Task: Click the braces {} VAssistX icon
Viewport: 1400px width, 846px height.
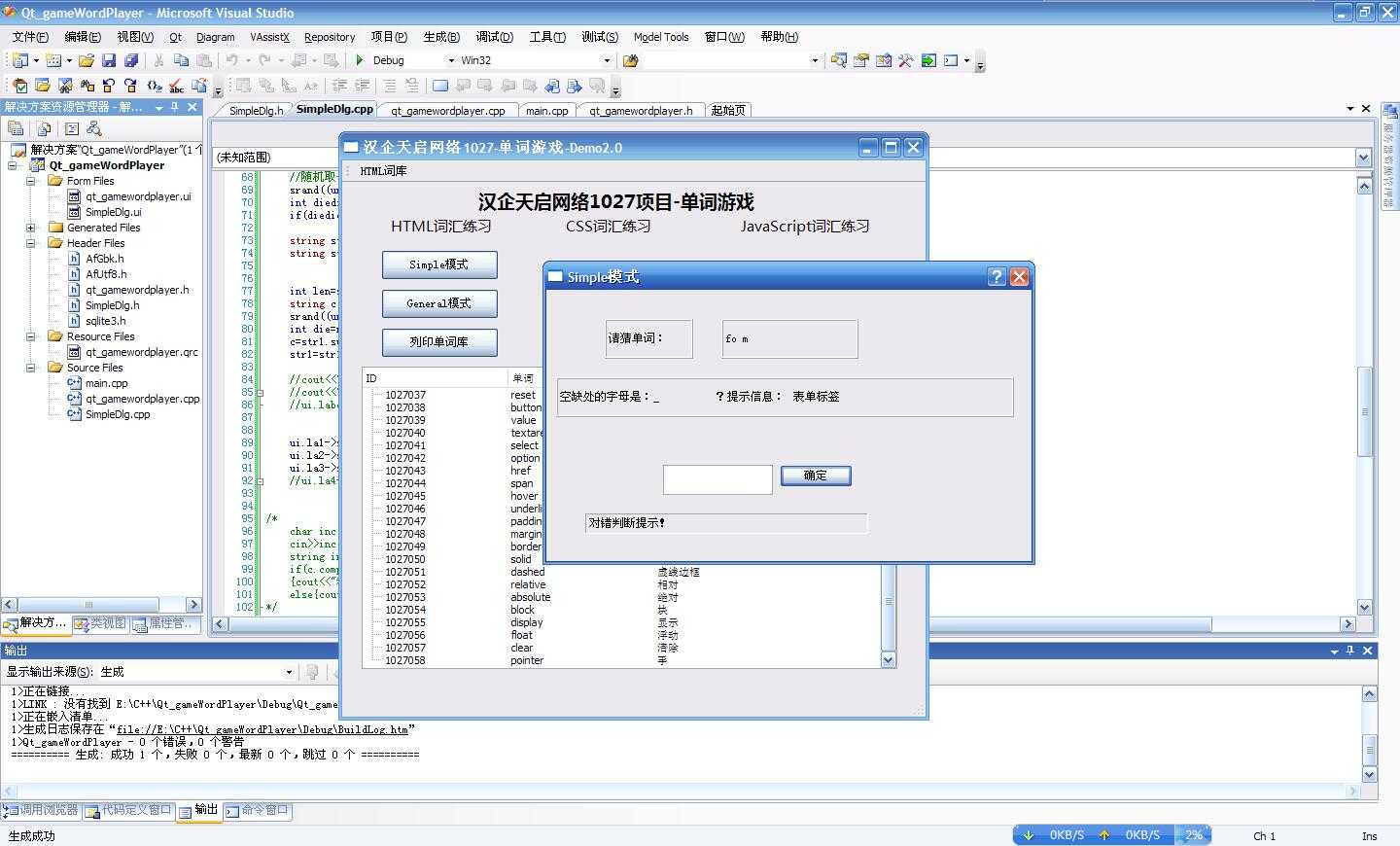Action: [154, 86]
